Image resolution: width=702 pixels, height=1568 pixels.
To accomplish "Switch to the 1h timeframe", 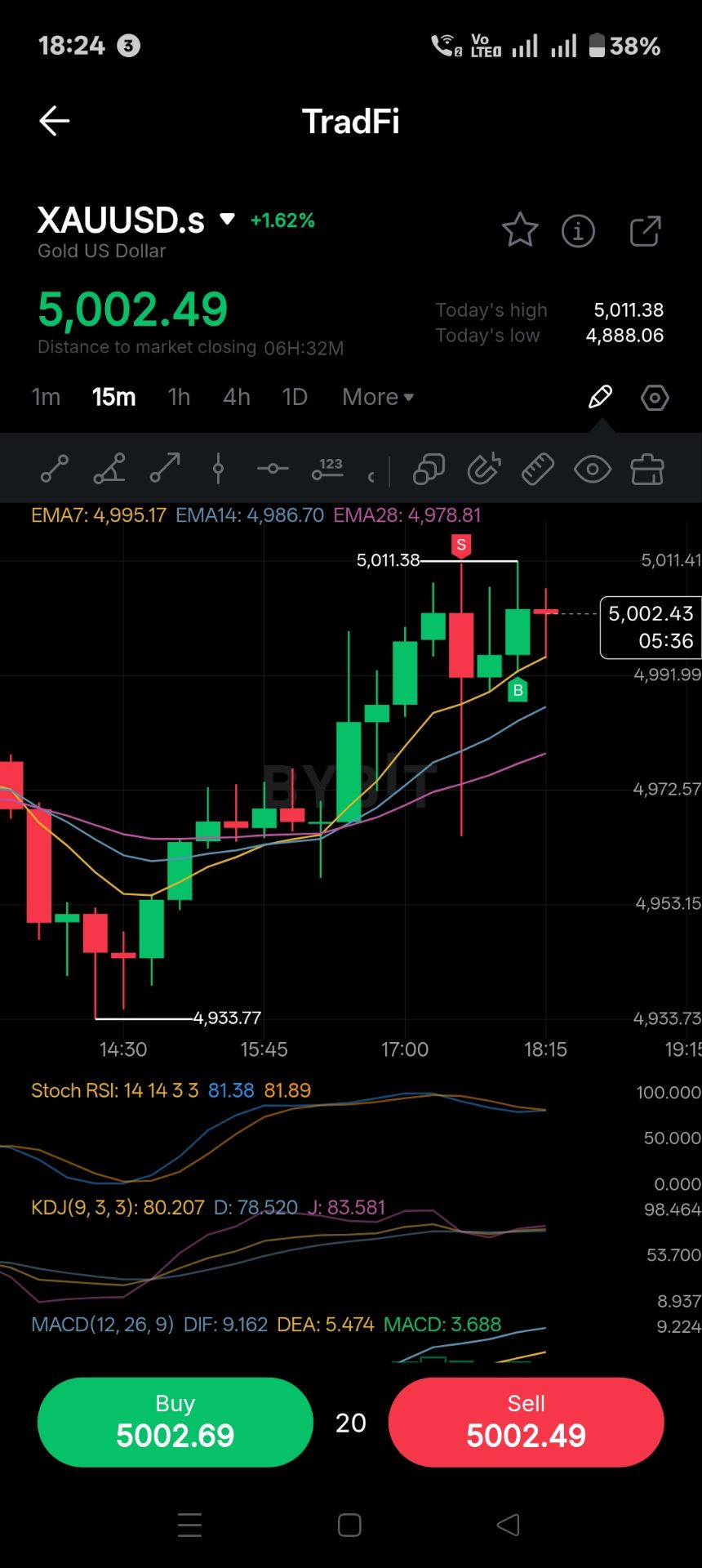I will point(179,397).
